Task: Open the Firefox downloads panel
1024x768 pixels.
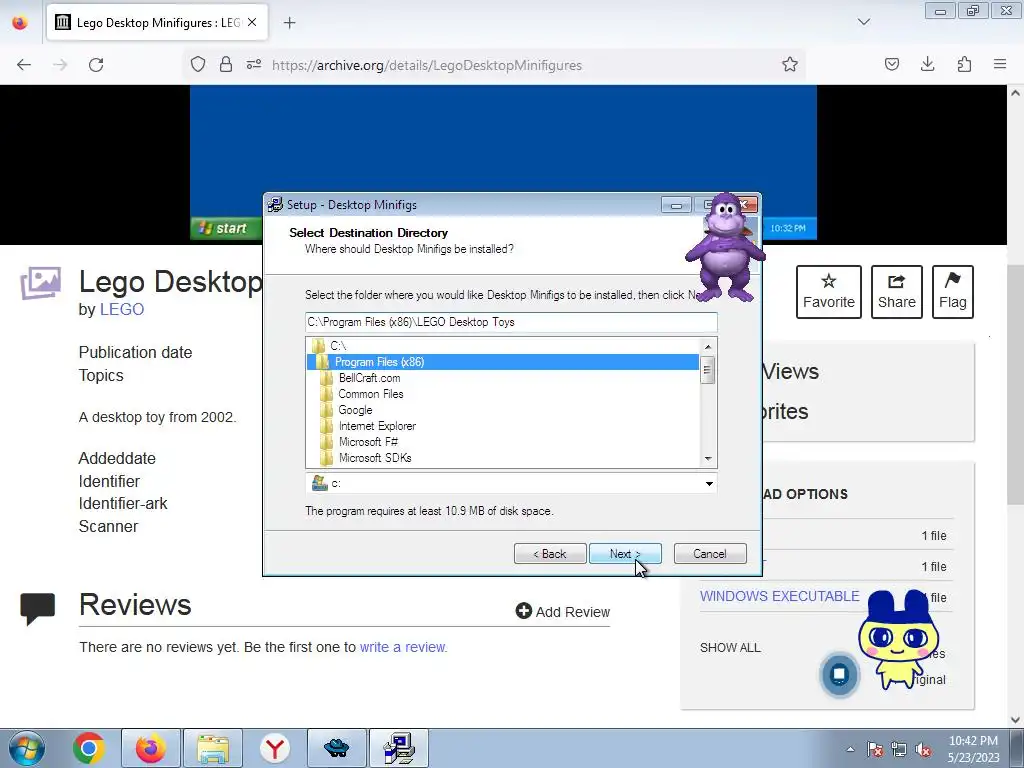Action: pyautogui.click(x=927, y=64)
